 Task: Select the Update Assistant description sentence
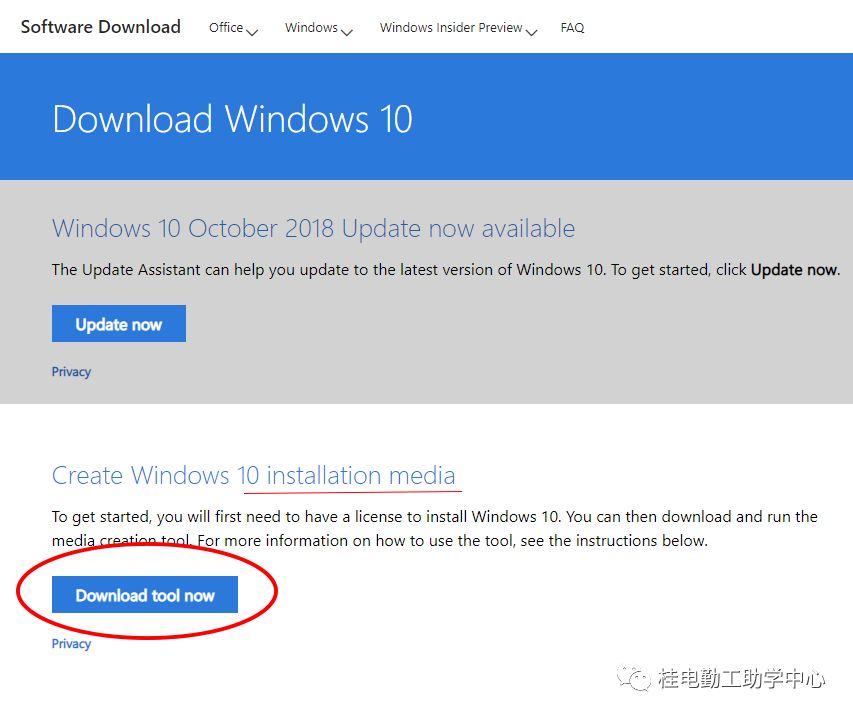click(x=446, y=270)
